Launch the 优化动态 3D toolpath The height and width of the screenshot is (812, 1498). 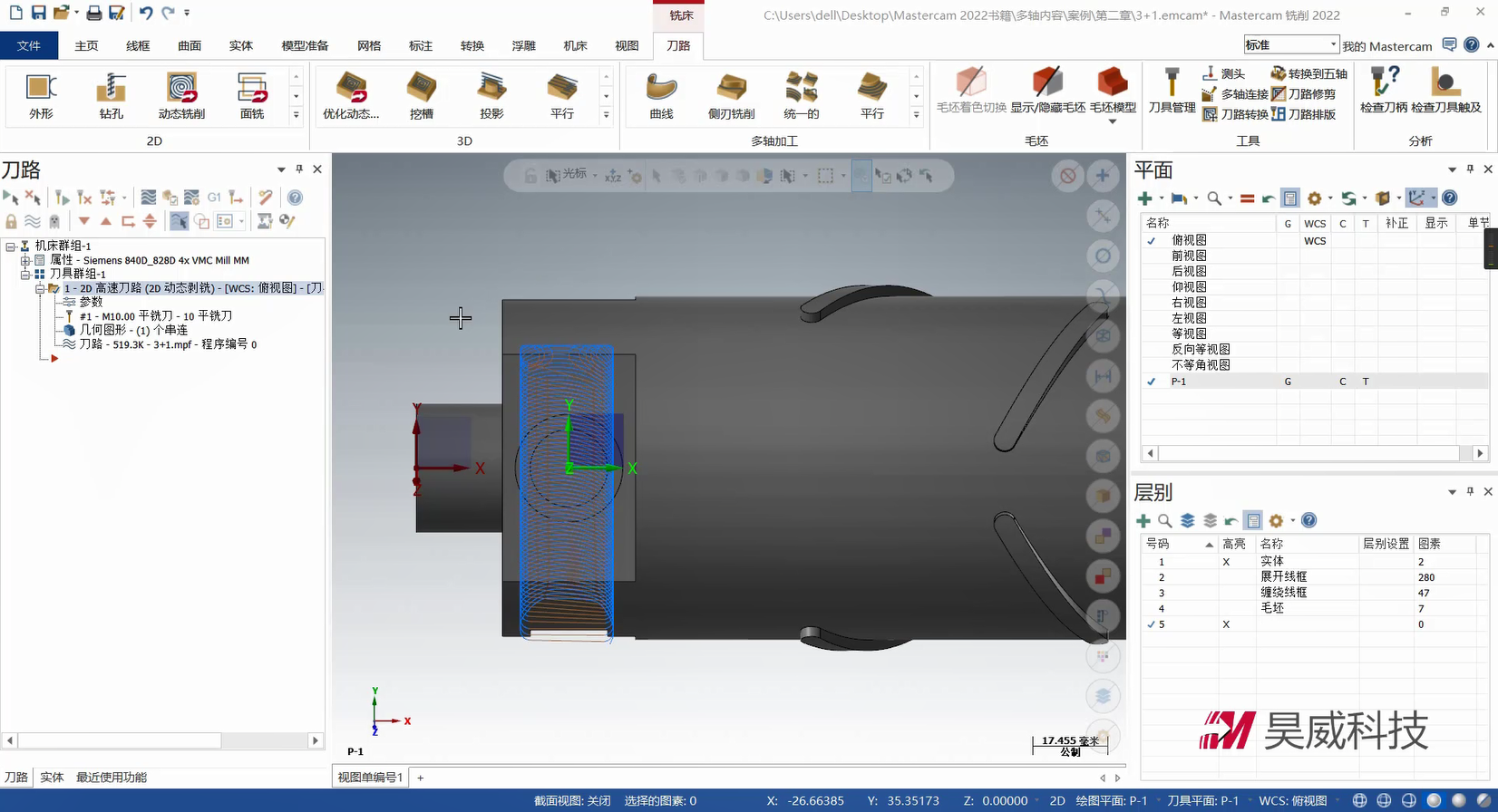[351, 95]
